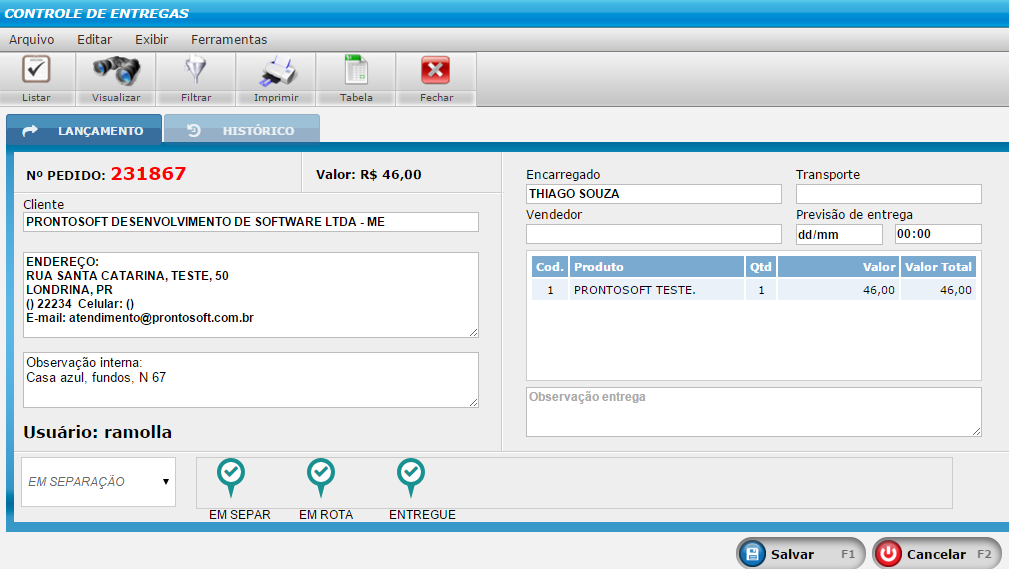Viewport: 1009px width, 569px height.
Task: Click the Observação interna text area
Action: 251,380
